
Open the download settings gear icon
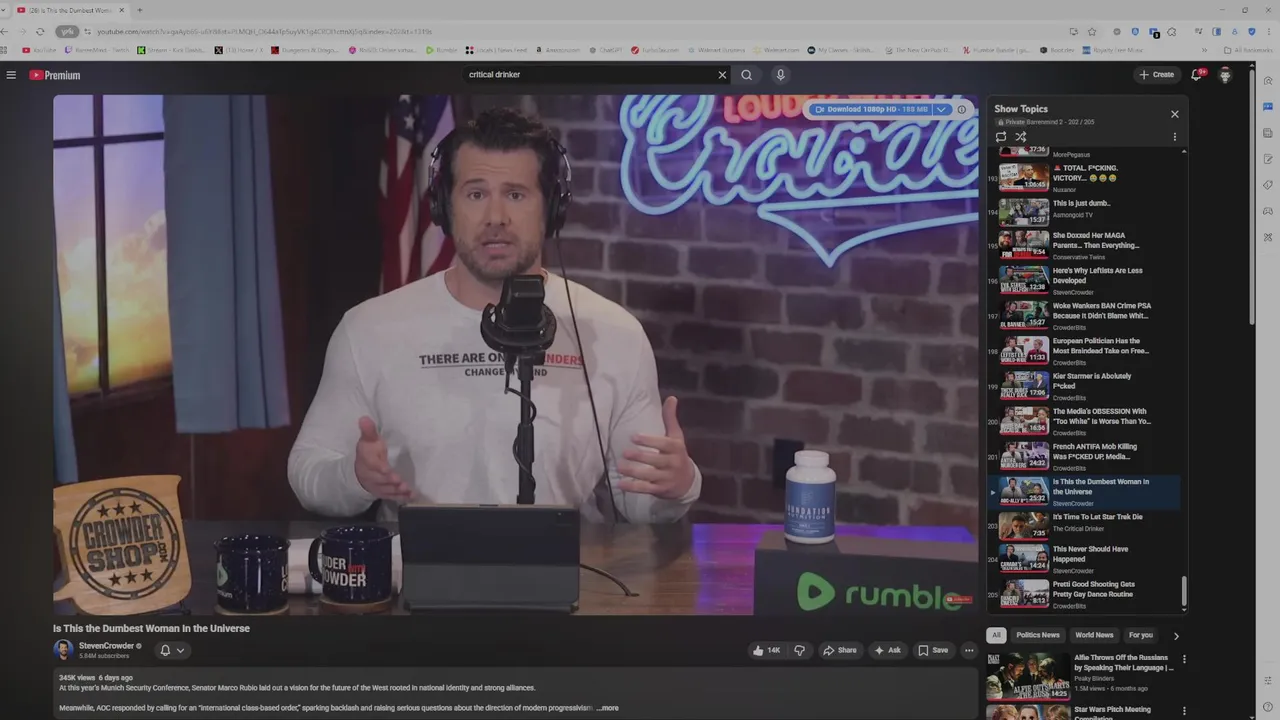tap(962, 109)
